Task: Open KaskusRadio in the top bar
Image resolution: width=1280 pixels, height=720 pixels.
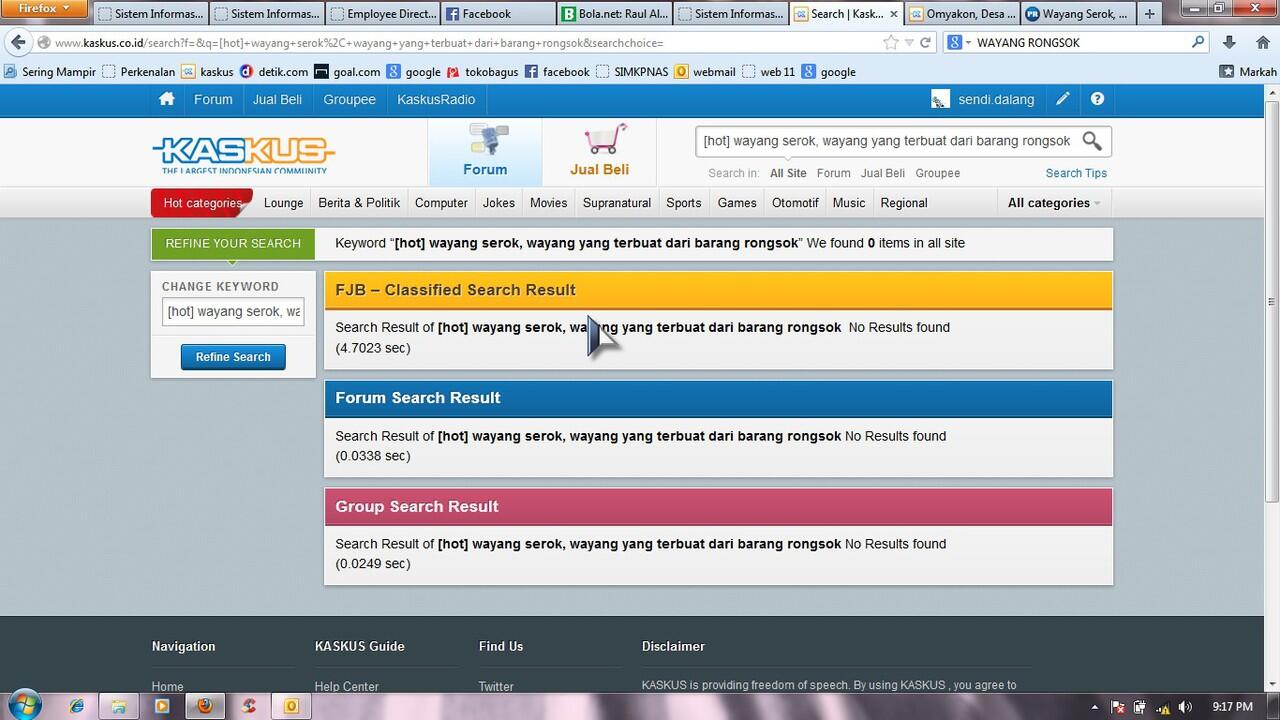Action: 436,99
